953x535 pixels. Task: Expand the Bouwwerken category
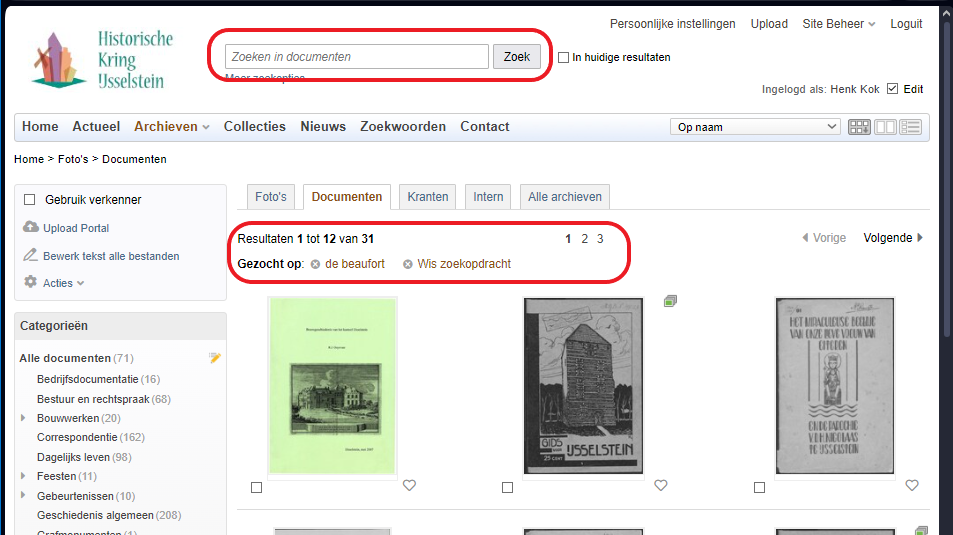[23, 418]
